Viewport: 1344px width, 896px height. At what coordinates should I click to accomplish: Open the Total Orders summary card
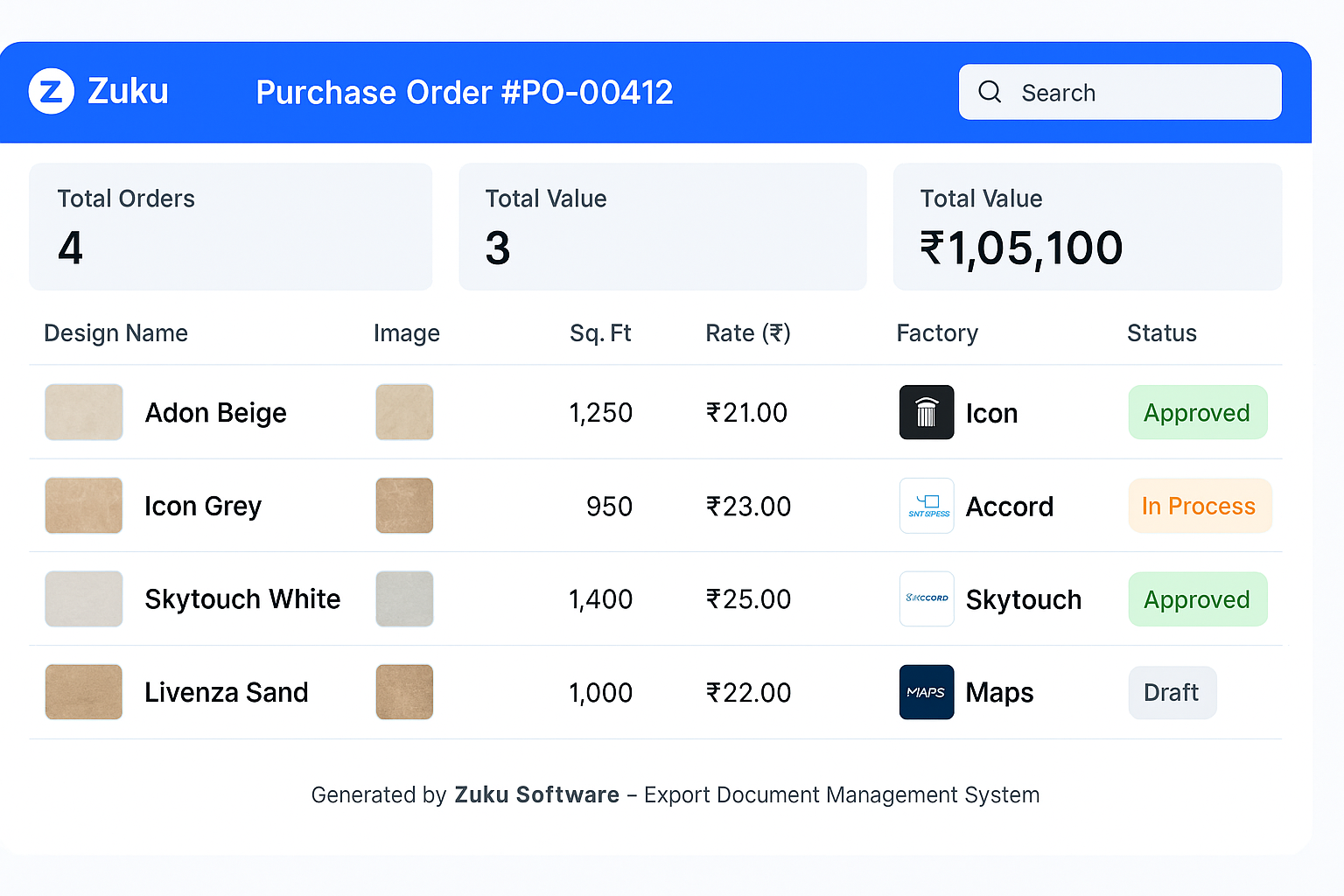click(x=230, y=226)
